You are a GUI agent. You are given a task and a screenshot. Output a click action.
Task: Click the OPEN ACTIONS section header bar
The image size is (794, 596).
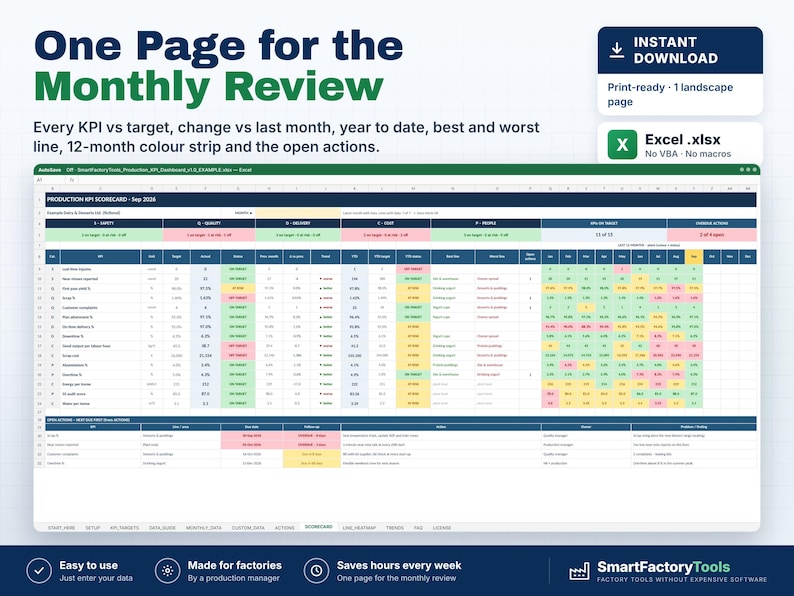coord(401,420)
